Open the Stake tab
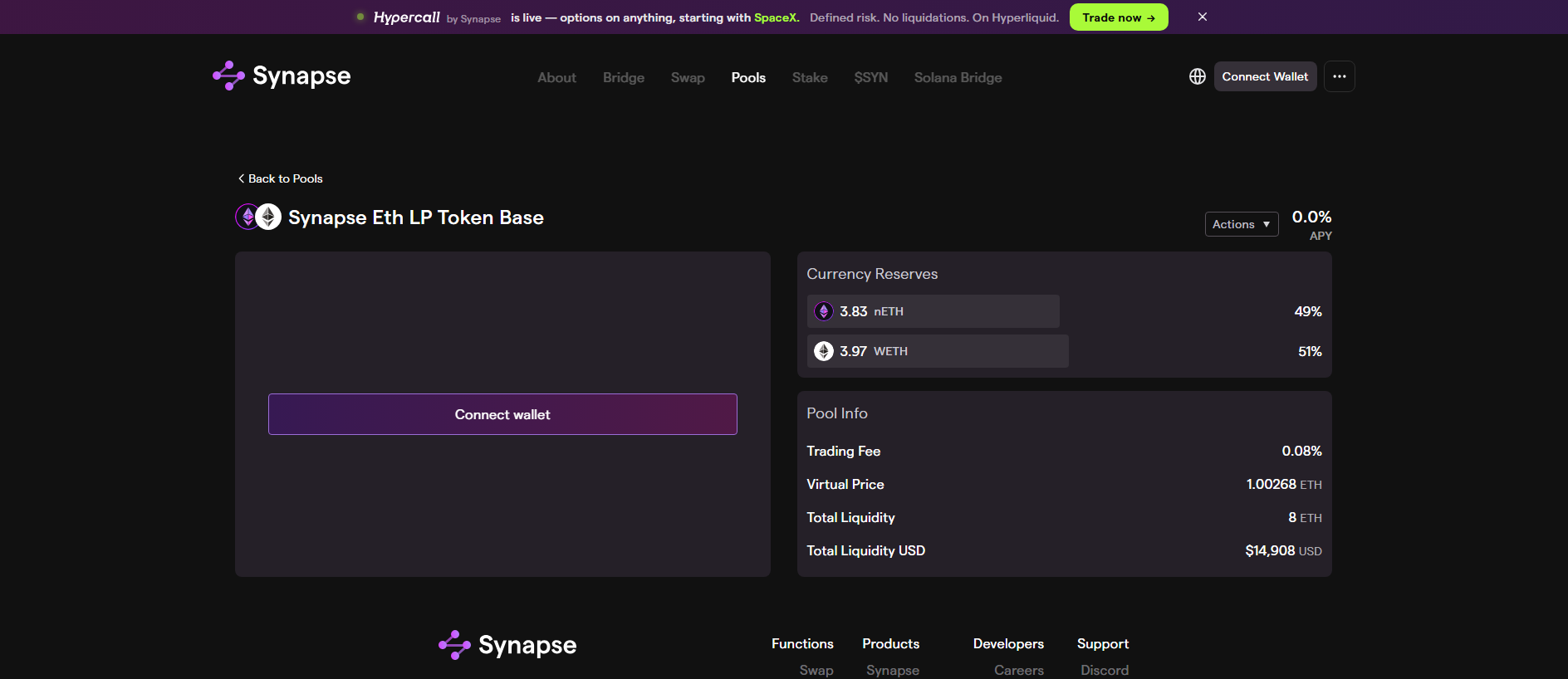The image size is (1568, 679). [x=810, y=77]
